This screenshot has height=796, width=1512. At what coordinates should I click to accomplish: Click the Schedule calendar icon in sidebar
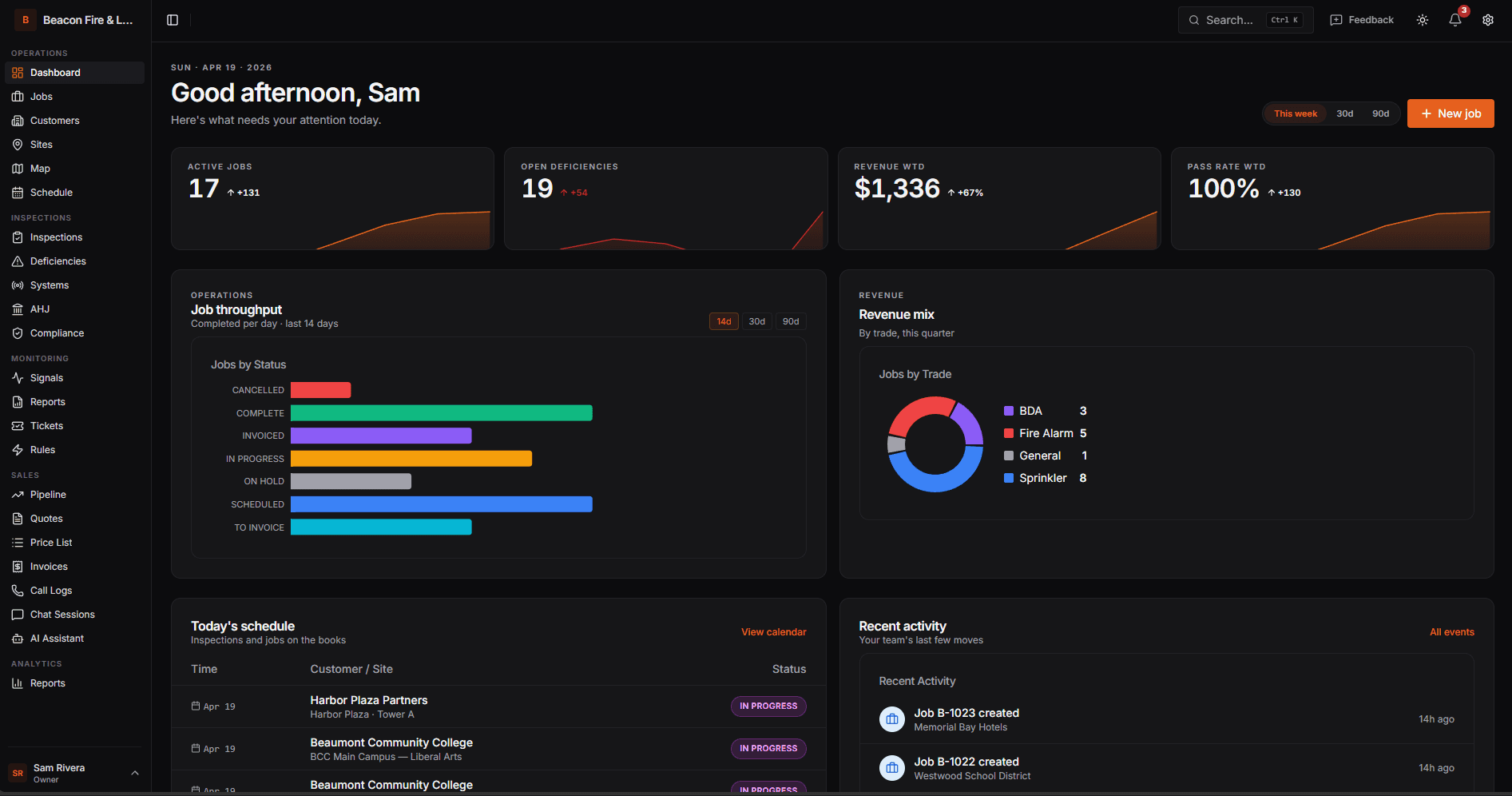point(18,192)
